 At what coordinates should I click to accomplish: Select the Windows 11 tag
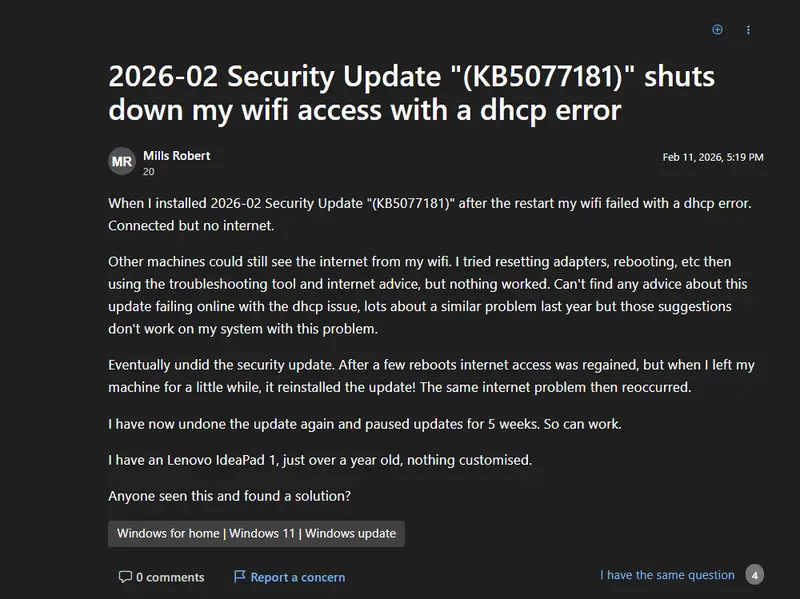(263, 533)
